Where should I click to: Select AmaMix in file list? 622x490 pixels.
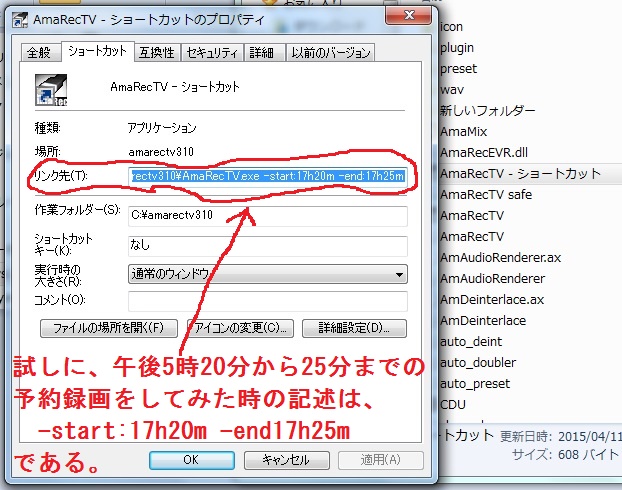click(463, 131)
